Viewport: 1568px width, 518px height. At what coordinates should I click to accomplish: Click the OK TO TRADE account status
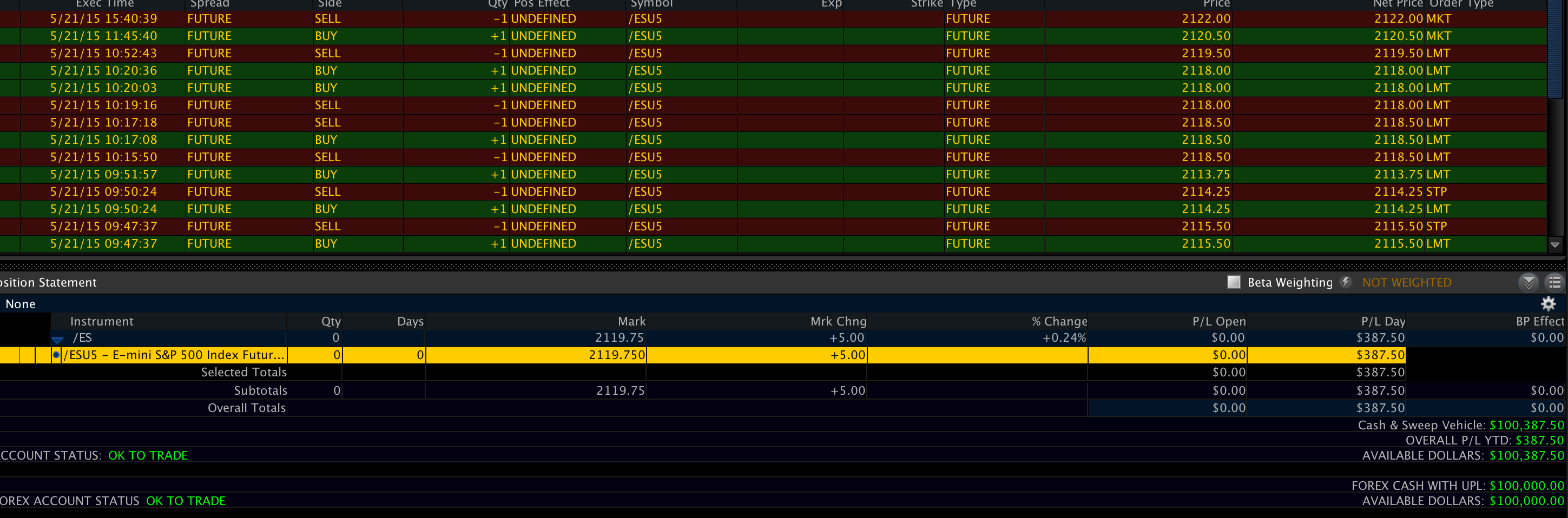pos(148,455)
